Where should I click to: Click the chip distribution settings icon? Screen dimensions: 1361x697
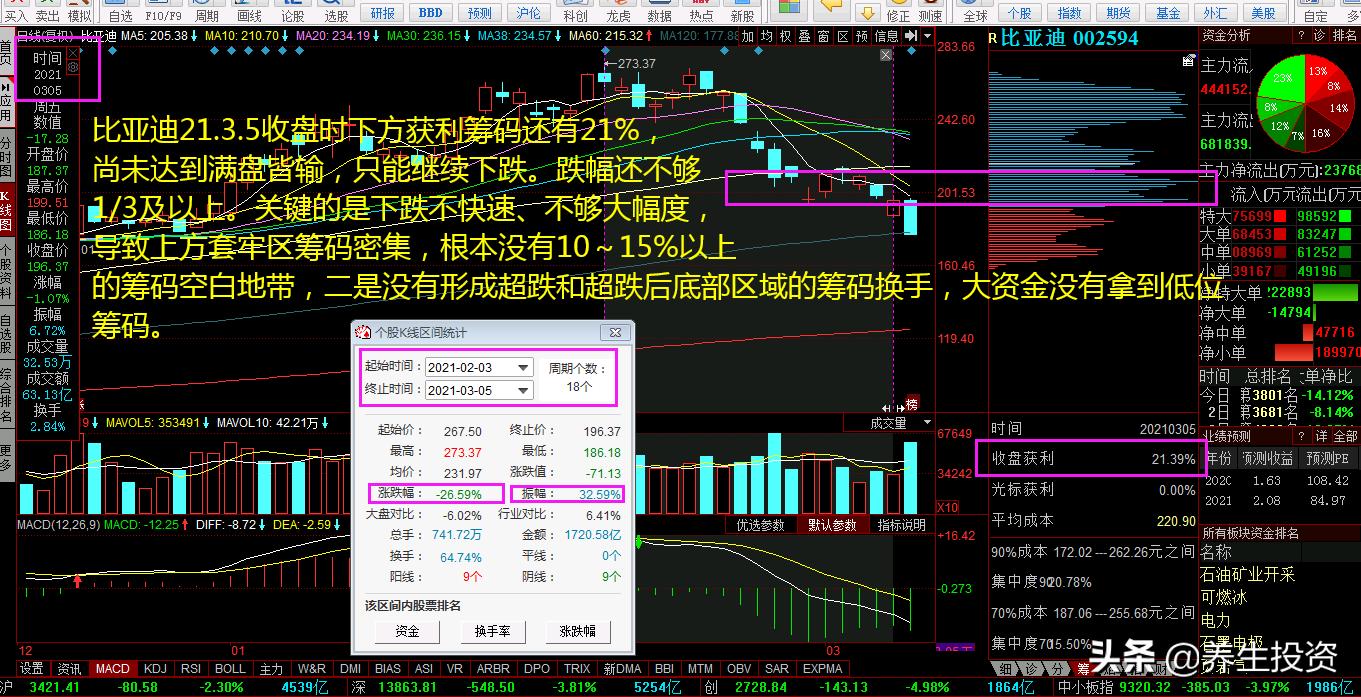1188,61
